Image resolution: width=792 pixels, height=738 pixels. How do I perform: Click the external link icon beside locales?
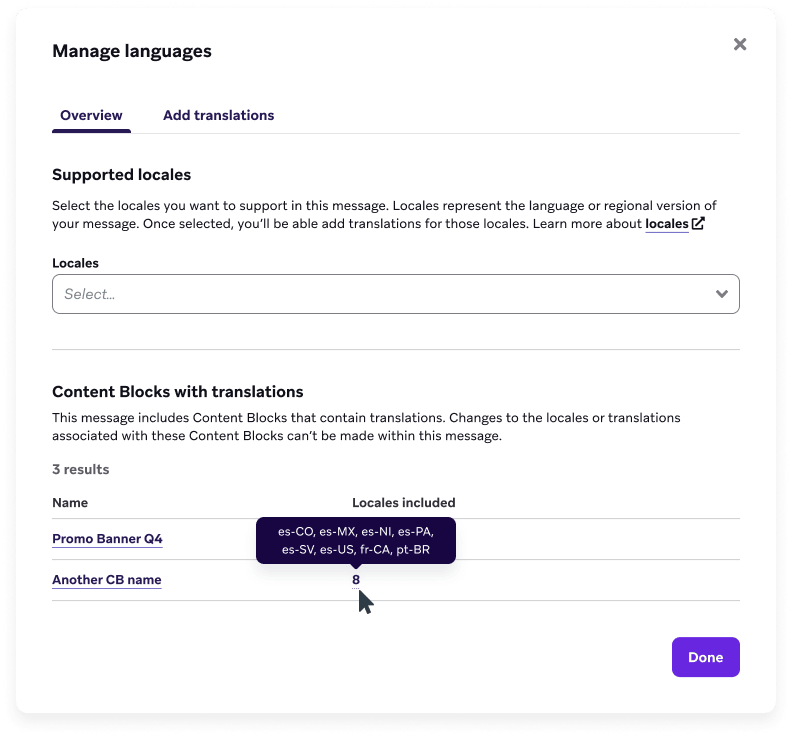tap(698, 224)
